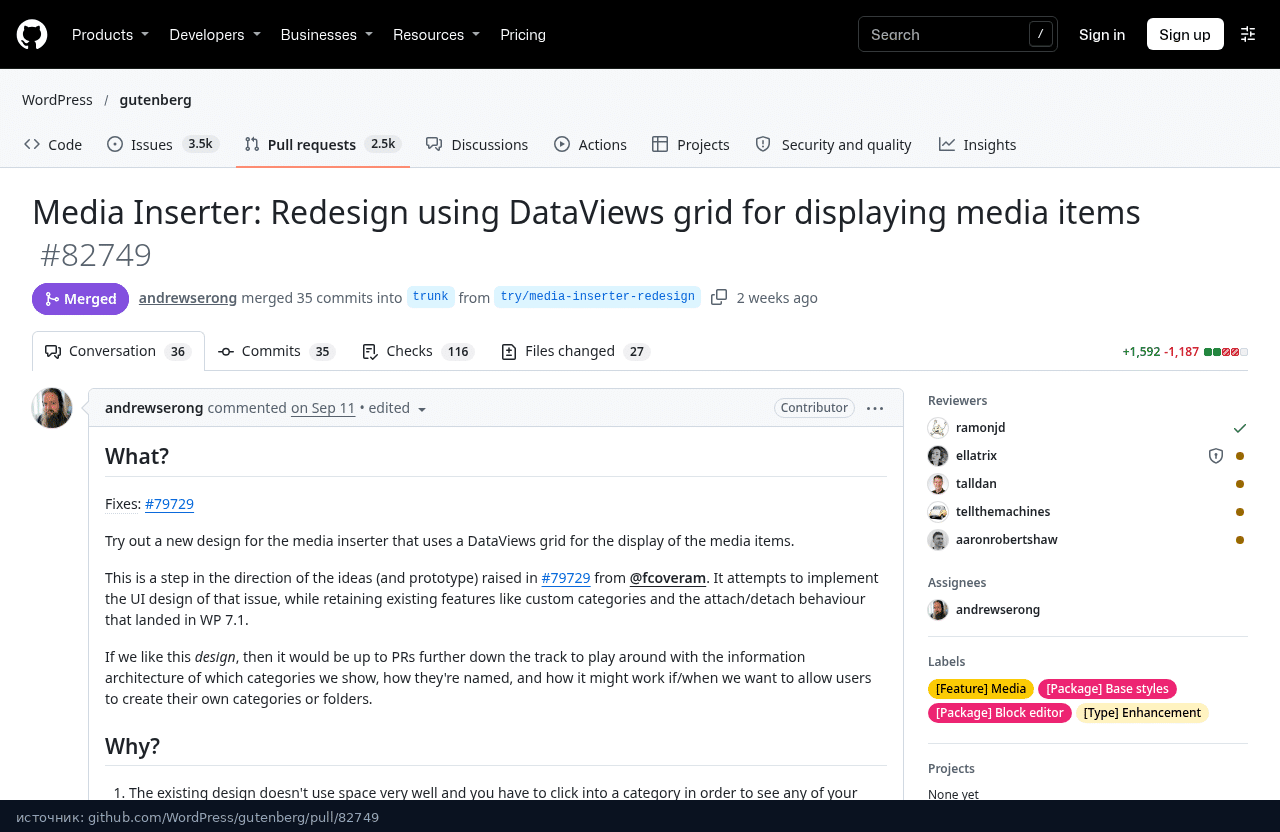1280x832 pixels.
Task: Open the WordPress organization link
Action: tap(57, 100)
